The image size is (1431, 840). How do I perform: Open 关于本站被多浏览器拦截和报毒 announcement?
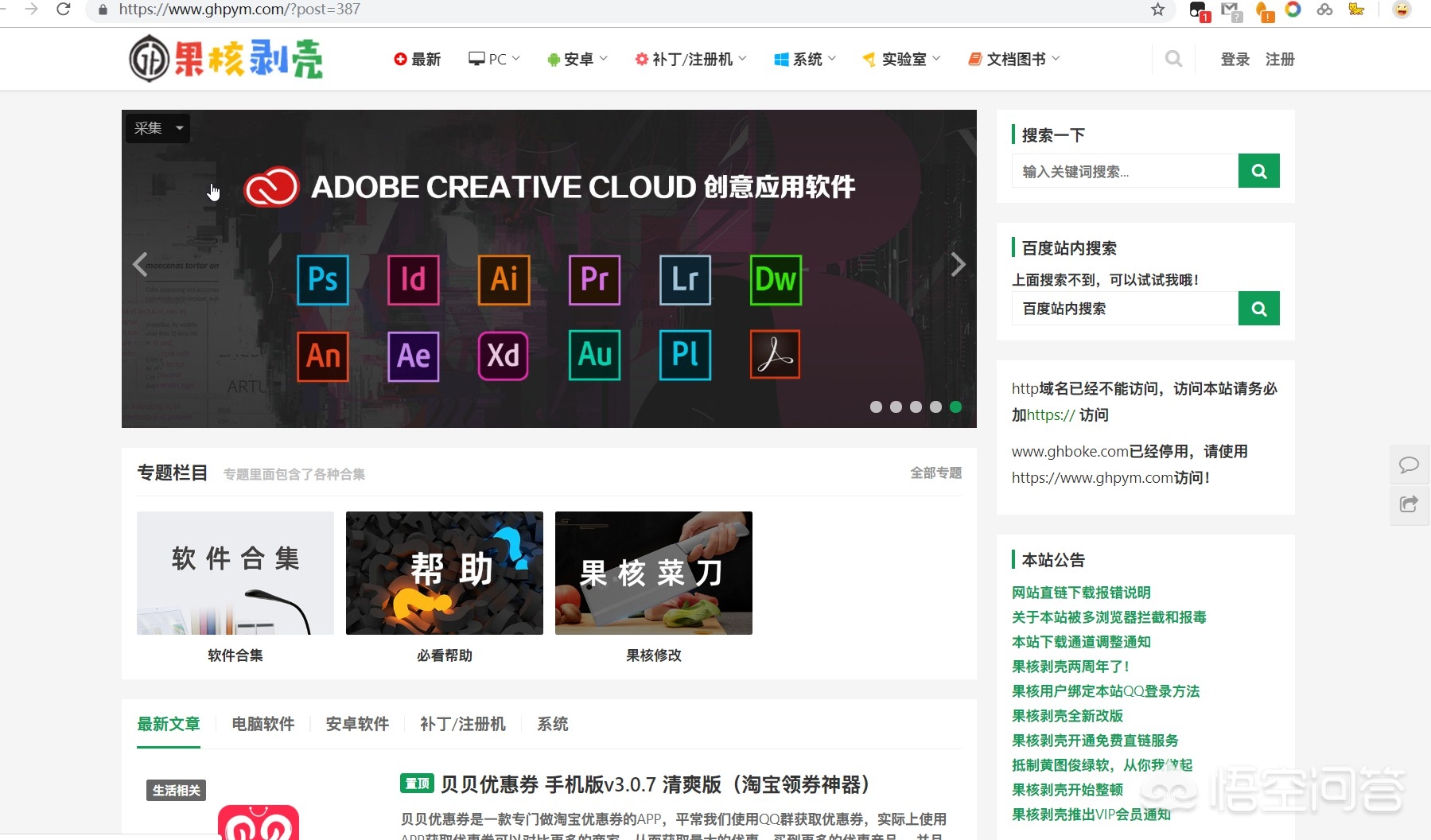click(1109, 617)
